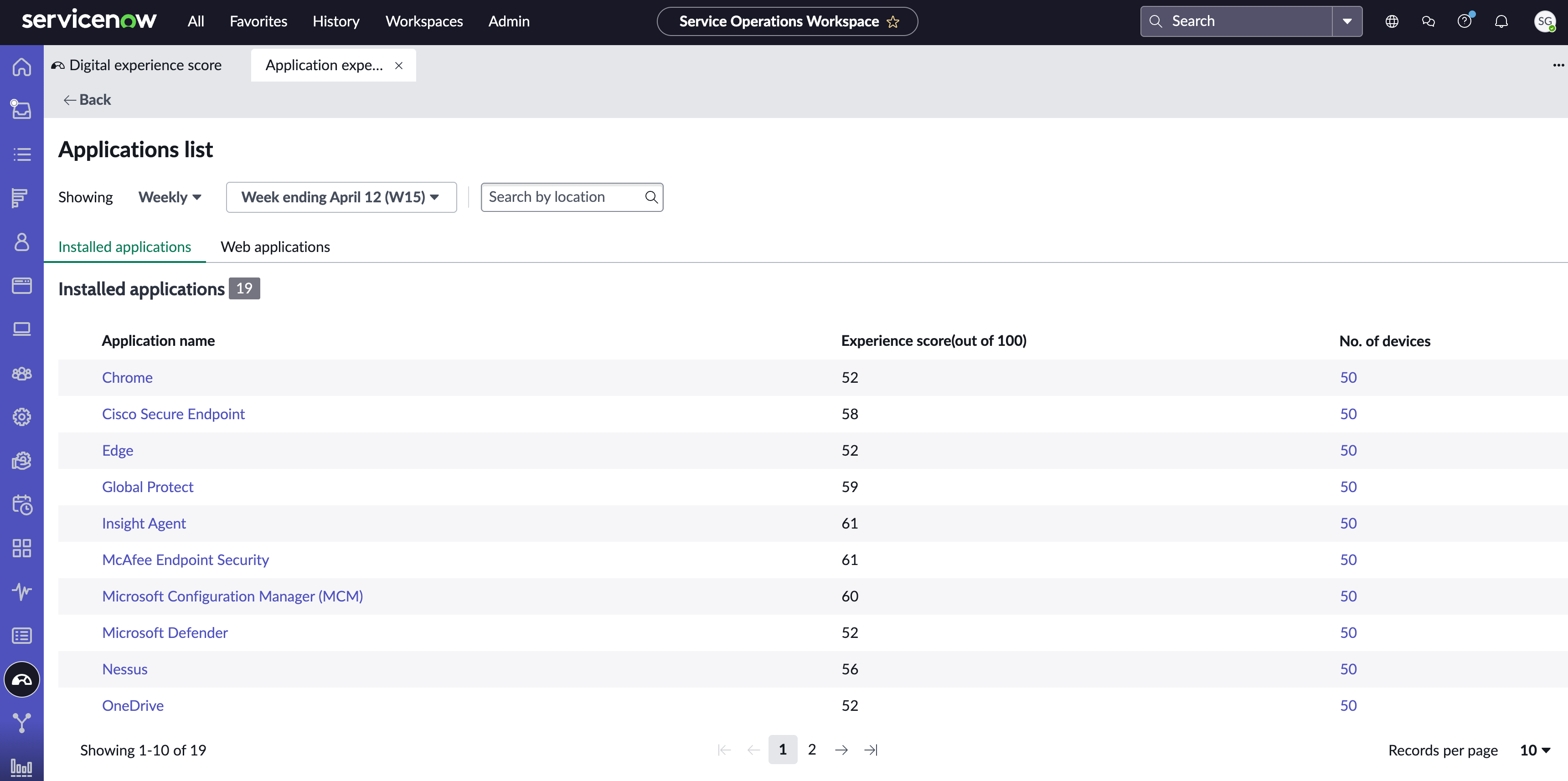
Task: Select the Installed applications tab
Action: [124, 247]
